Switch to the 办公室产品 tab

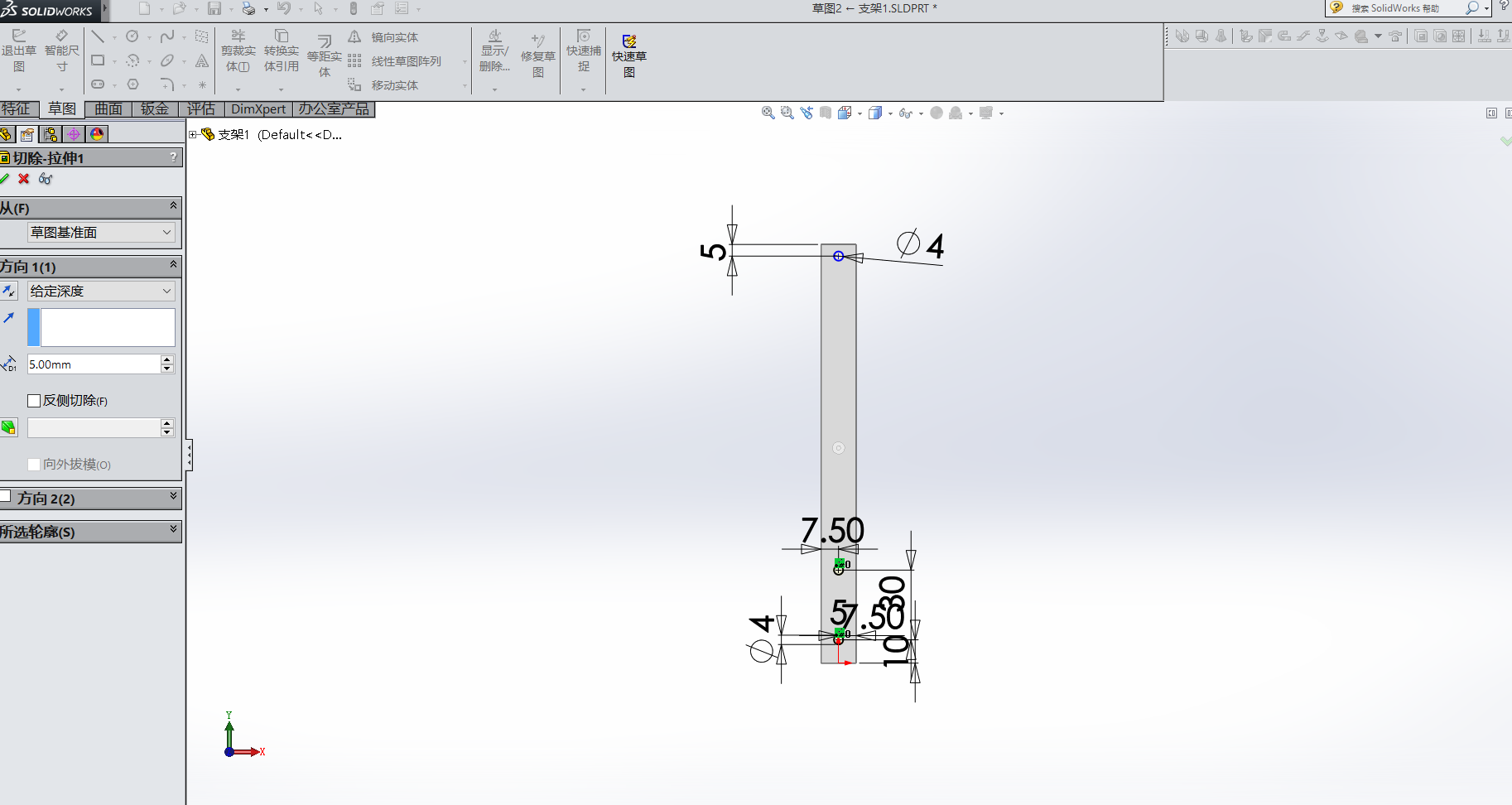point(335,109)
